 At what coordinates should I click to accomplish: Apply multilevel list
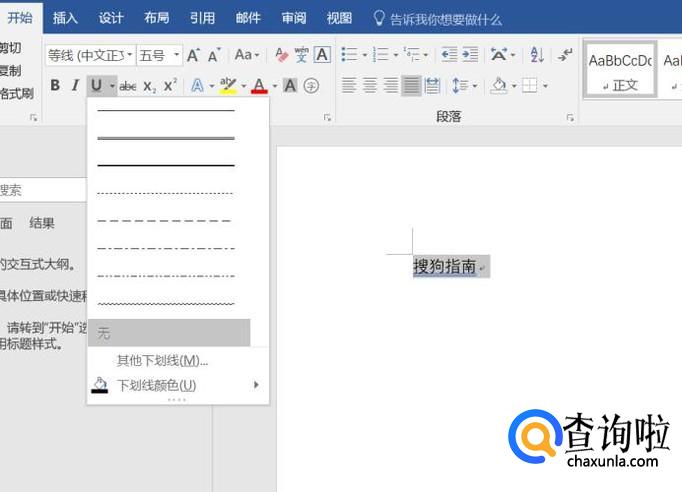411,55
